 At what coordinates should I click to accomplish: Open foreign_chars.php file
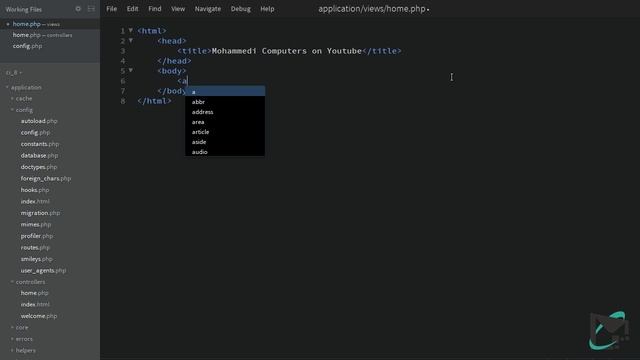pyautogui.click(x=46, y=178)
